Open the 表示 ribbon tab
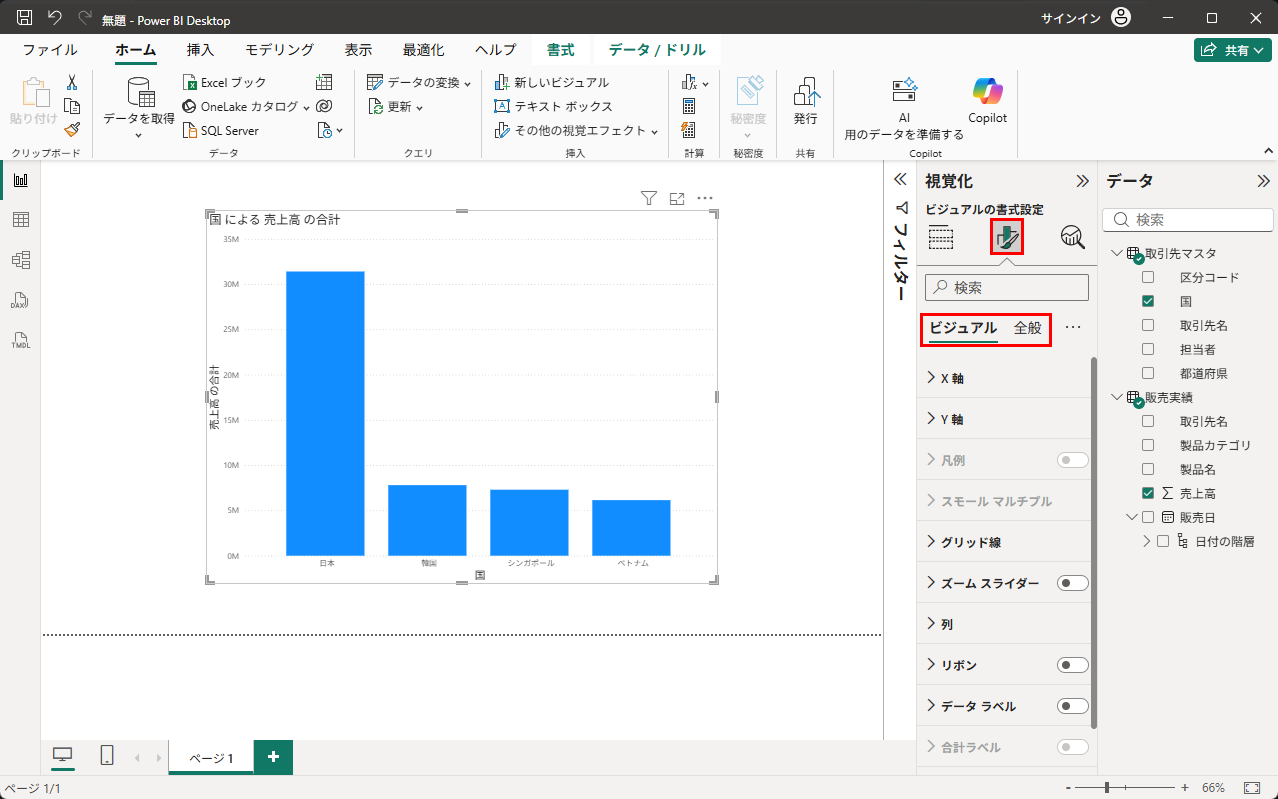The height and width of the screenshot is (799, 1278). click(359, 50)
